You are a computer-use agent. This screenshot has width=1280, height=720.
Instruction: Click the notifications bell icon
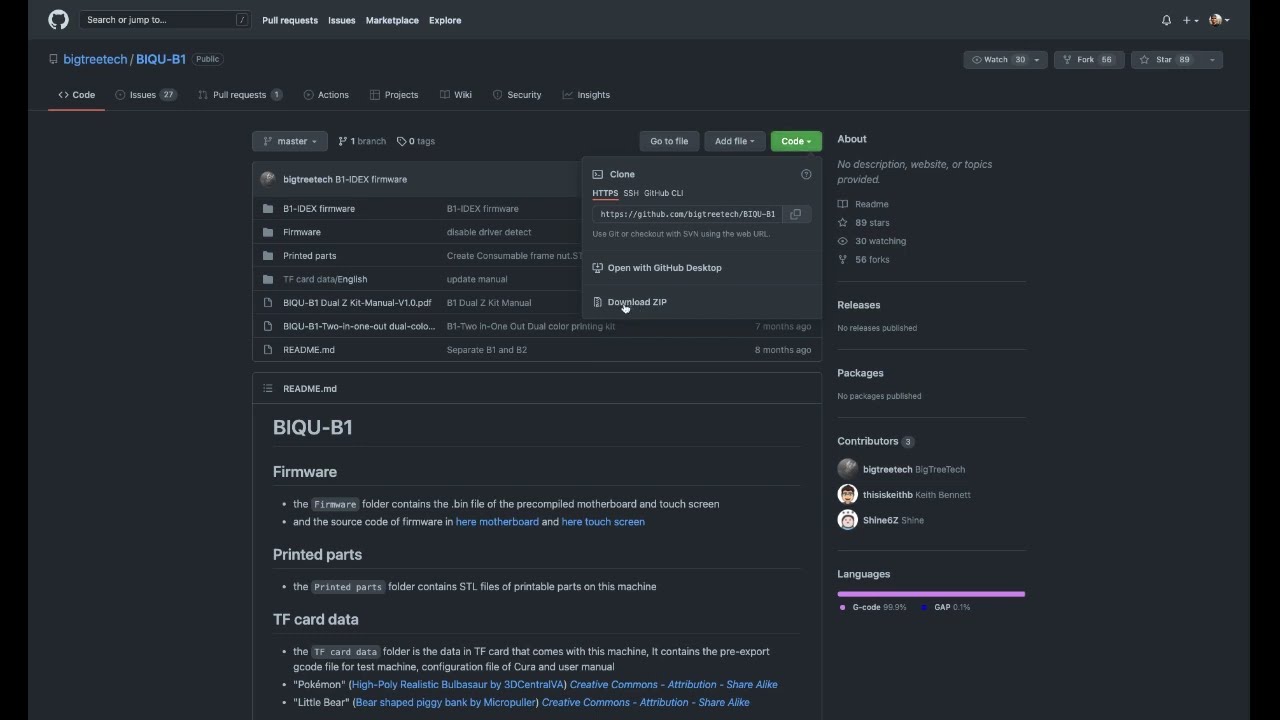(x=1166, y=20)
